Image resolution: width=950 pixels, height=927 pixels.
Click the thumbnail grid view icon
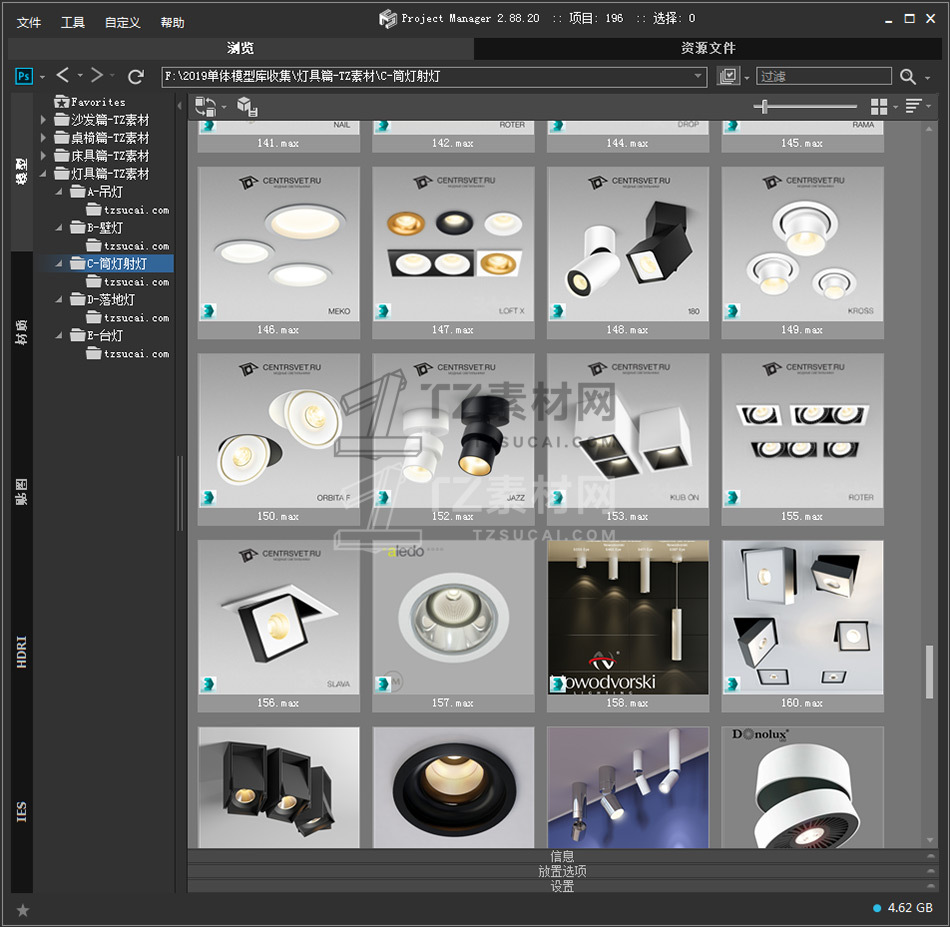coord(878,106)
